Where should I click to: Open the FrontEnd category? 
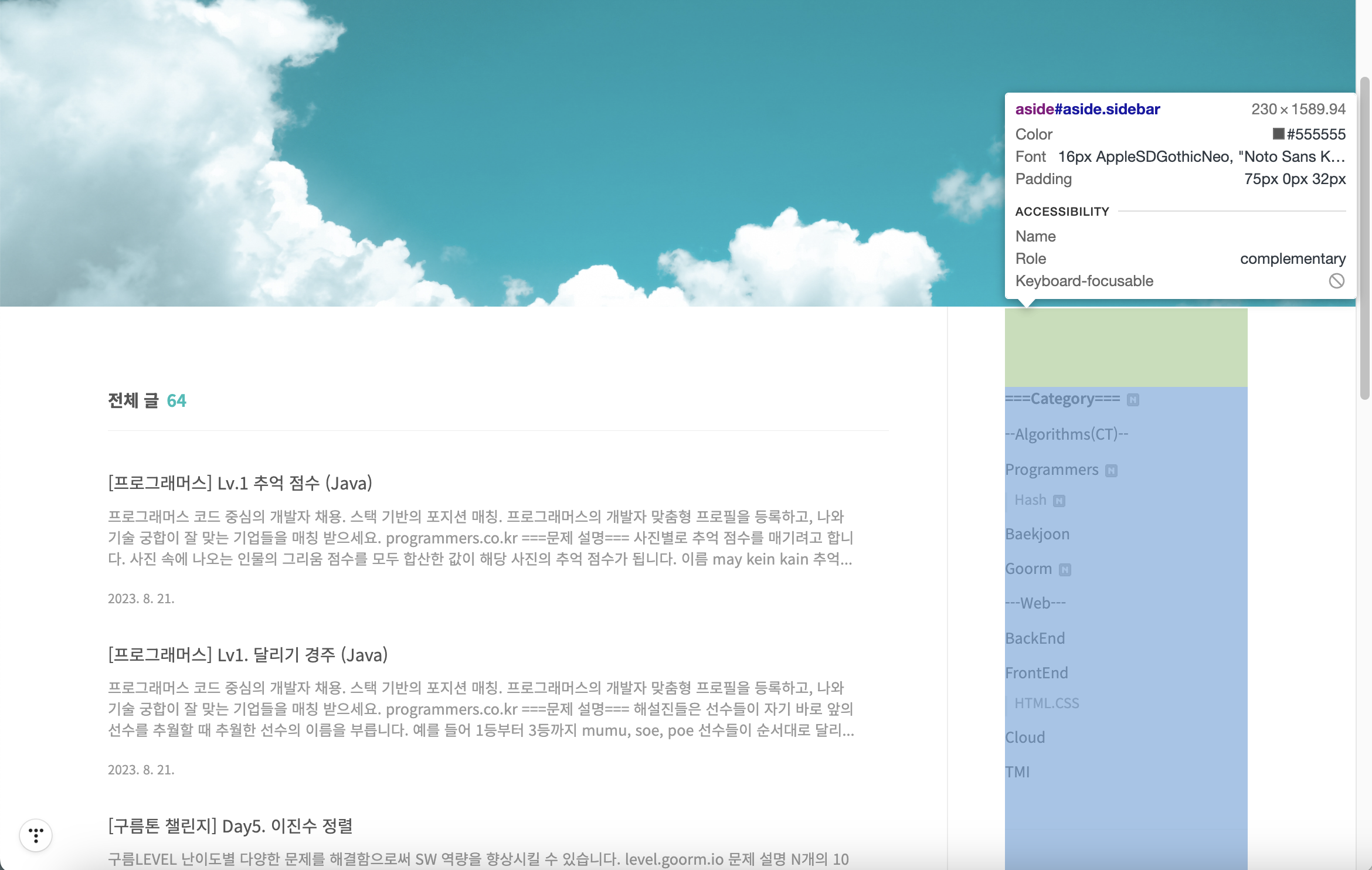pyautogui.click(x=1036, y=673)
